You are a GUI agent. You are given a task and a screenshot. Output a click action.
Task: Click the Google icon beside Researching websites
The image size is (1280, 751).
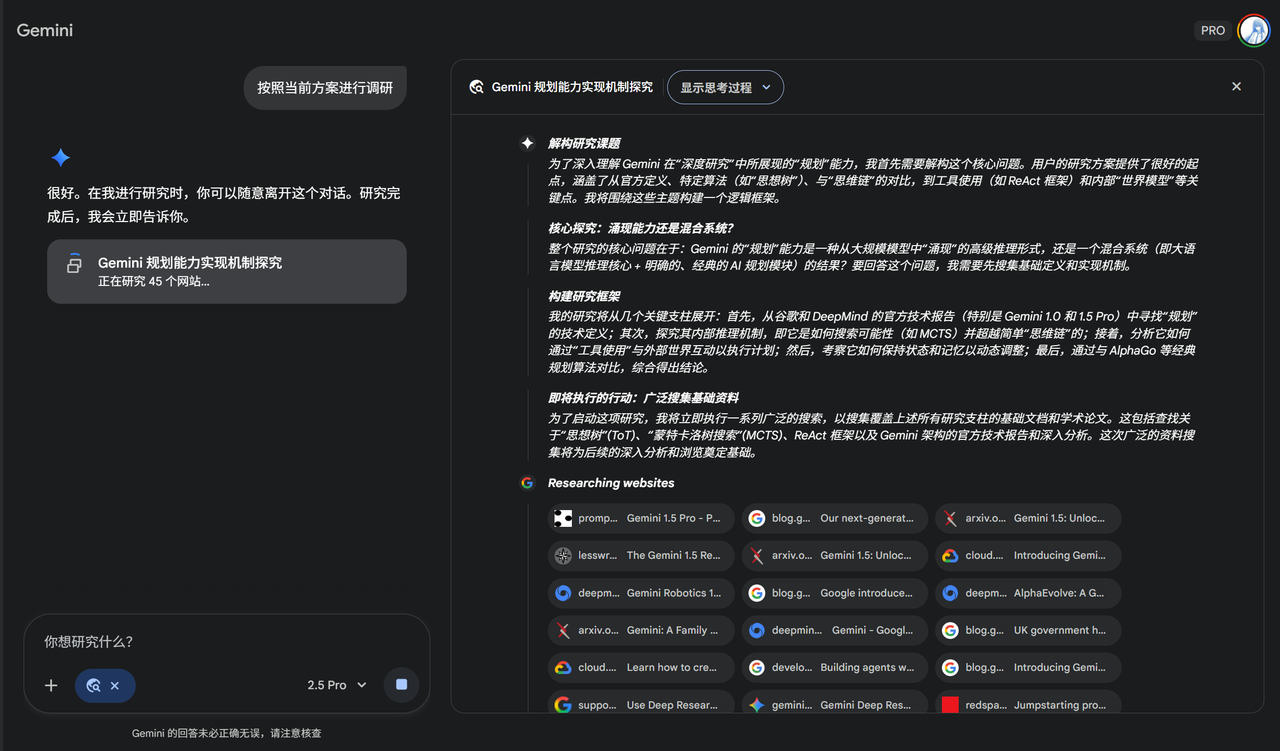pyautogui.click(x=527, y=483)
